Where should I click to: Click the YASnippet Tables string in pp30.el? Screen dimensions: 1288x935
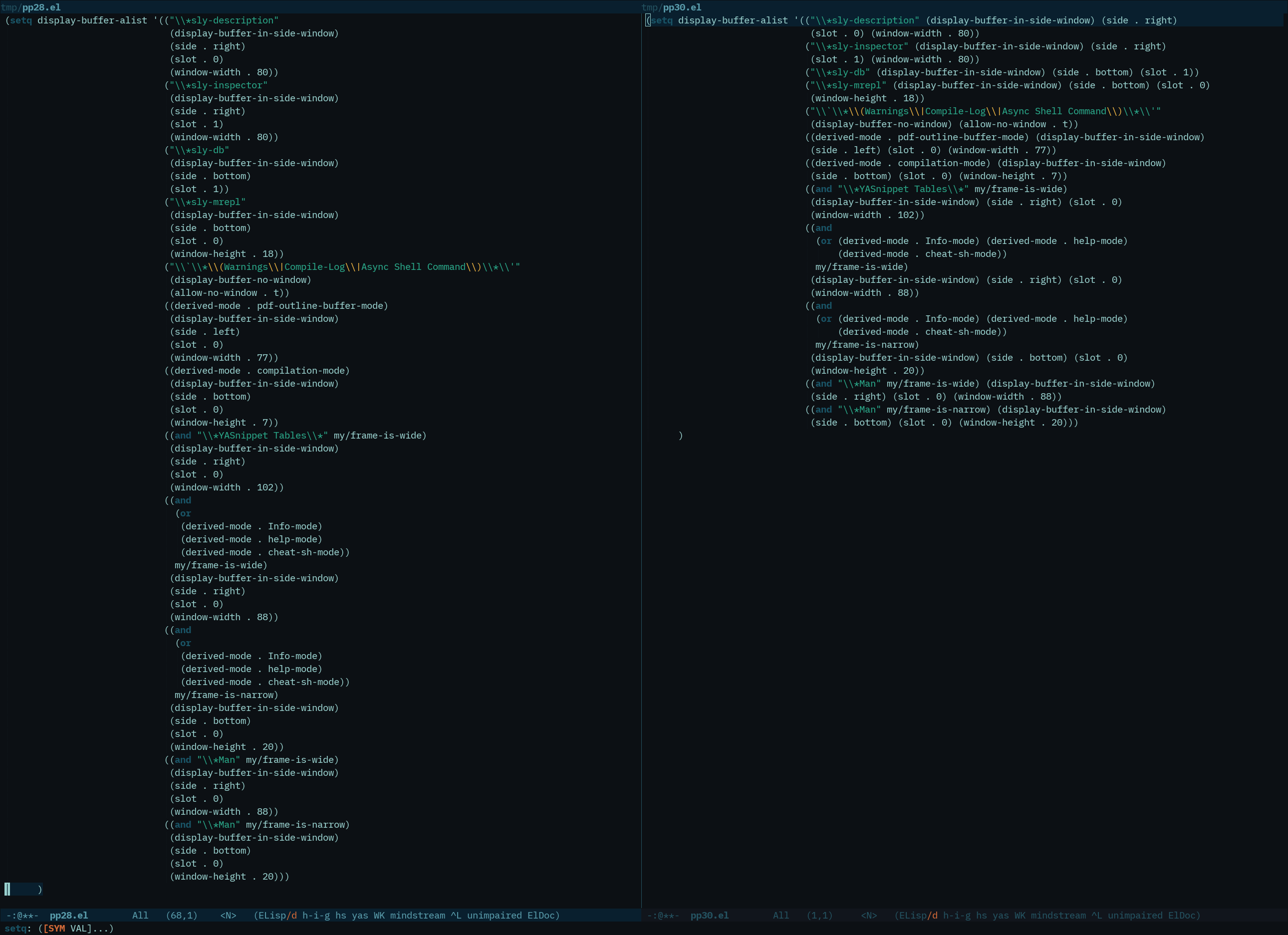(903, 189)
